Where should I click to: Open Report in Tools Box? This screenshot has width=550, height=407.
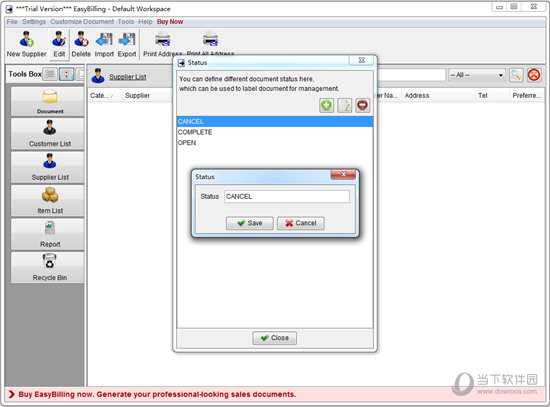tap(47, 234)
